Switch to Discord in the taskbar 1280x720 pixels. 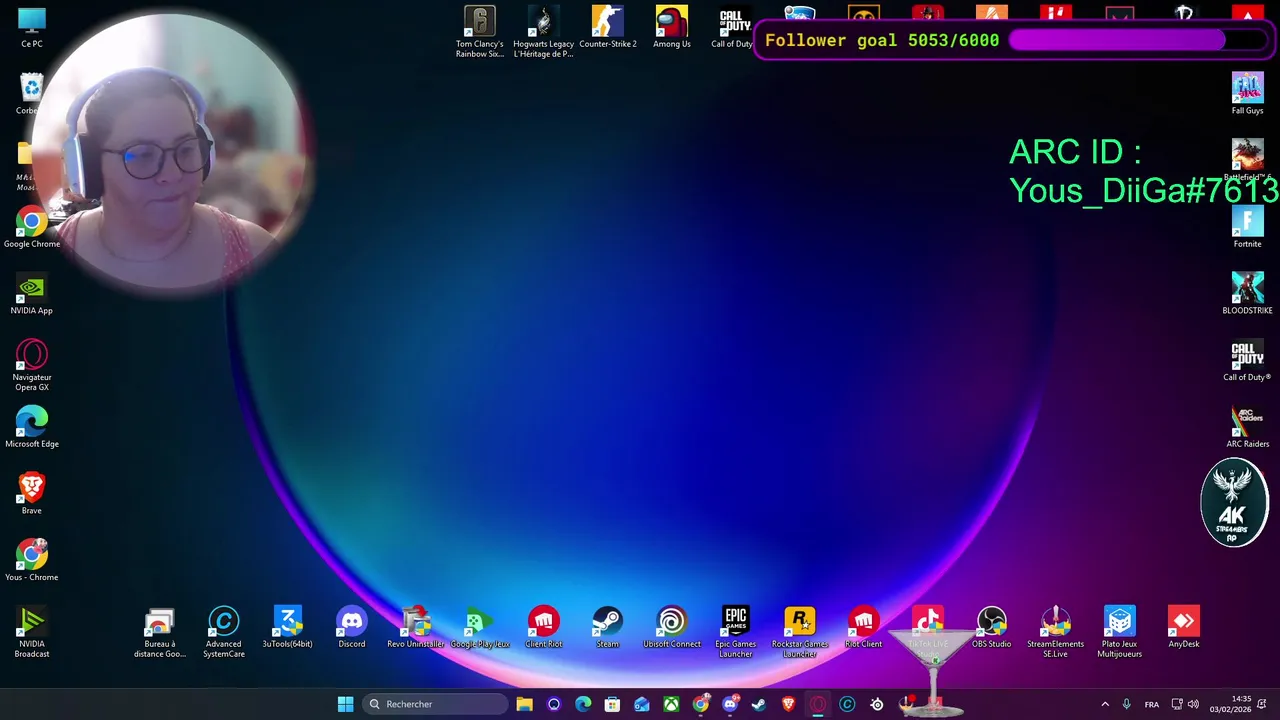(730, 704)
